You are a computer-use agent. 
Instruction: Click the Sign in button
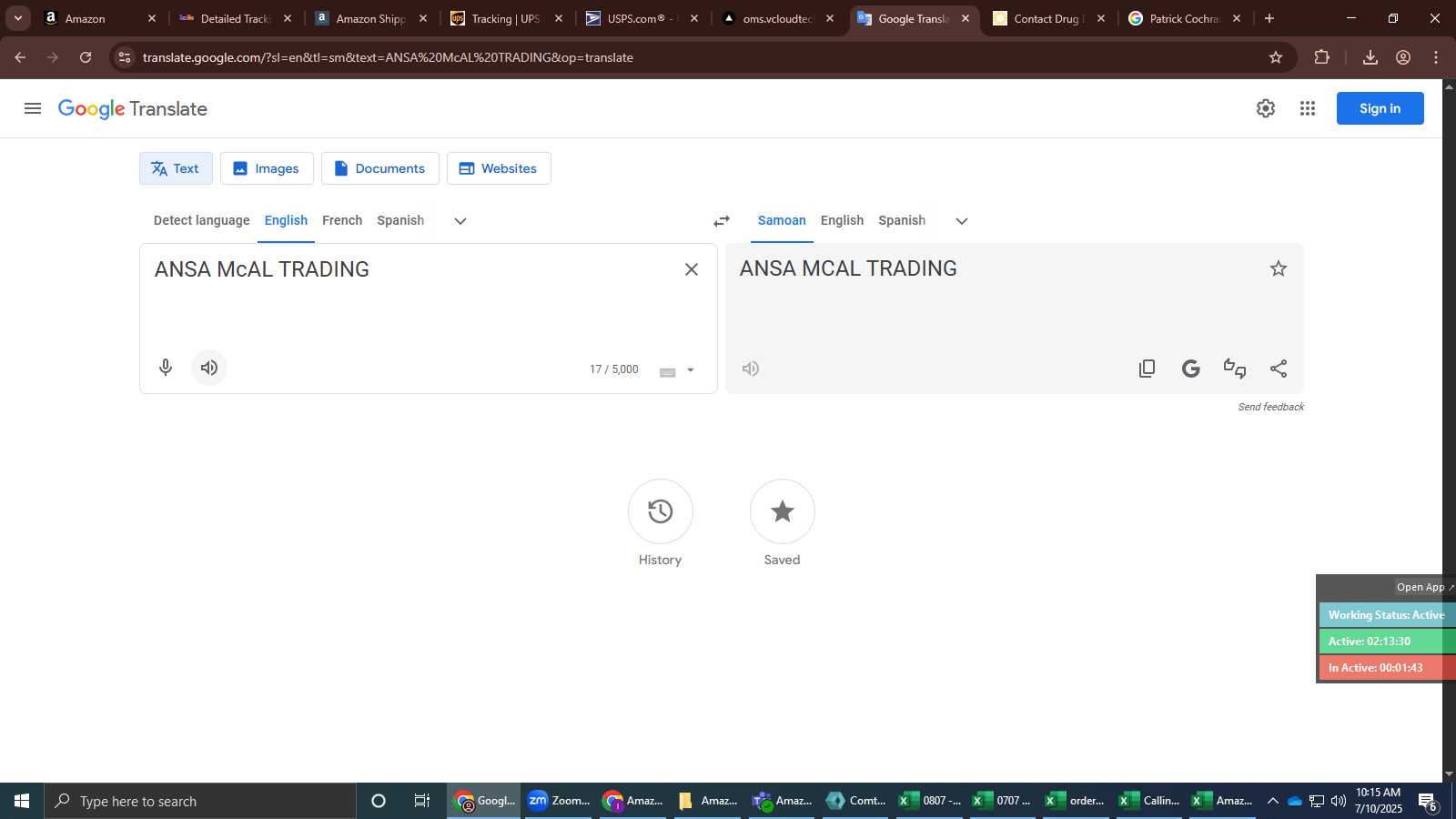tap(1380, 108)
